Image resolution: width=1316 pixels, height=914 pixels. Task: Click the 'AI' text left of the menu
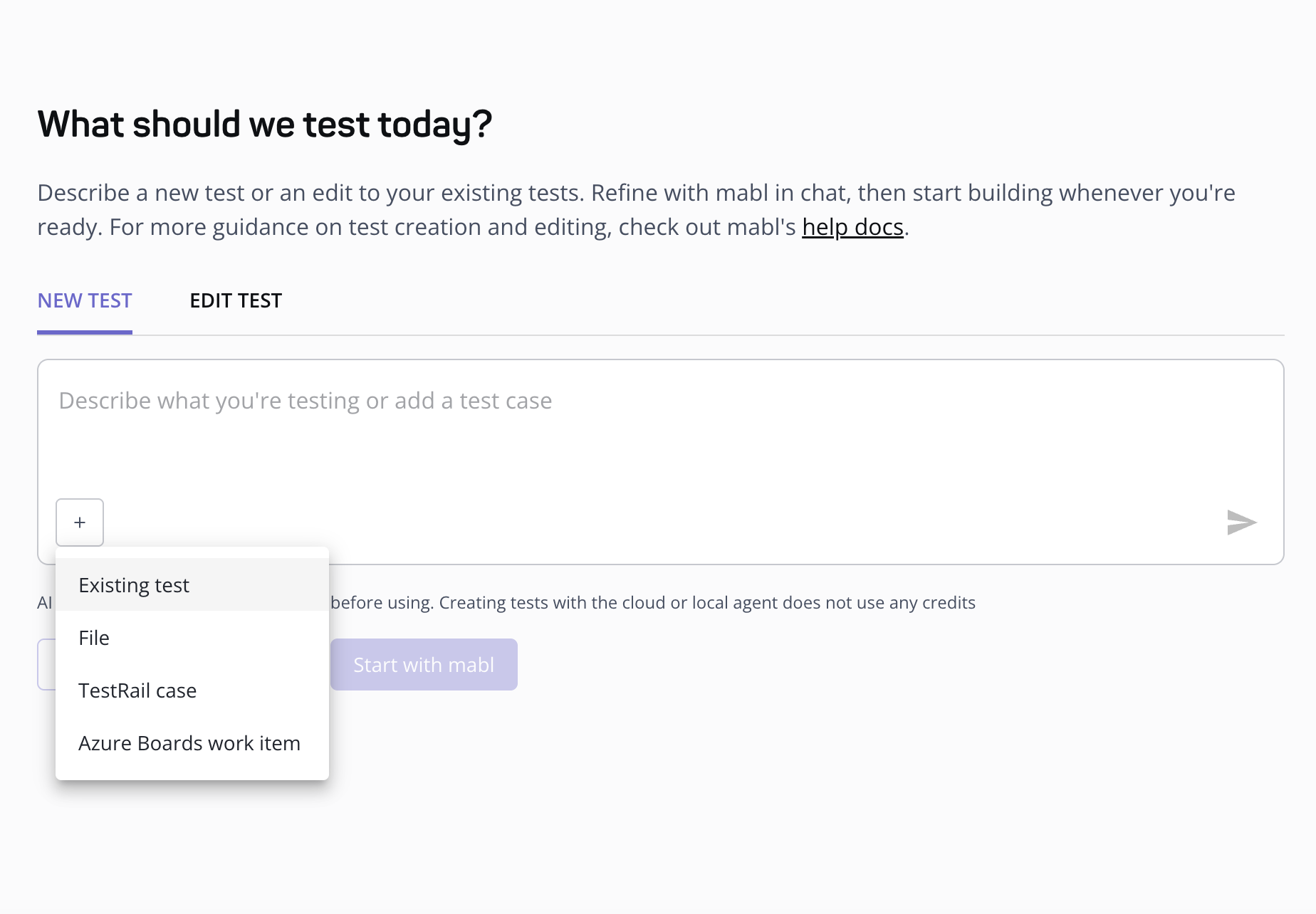45,603
